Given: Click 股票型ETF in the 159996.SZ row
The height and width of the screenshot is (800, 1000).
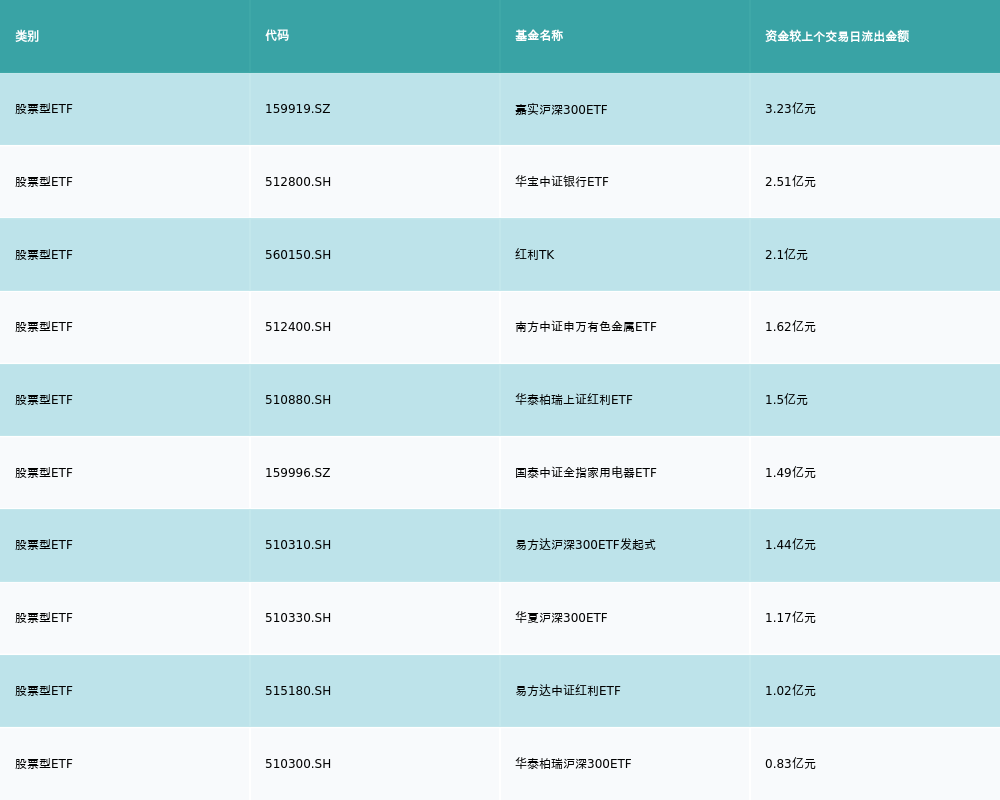Looking at the screenshot, I should pyautogui.click(x=44, y=473).
